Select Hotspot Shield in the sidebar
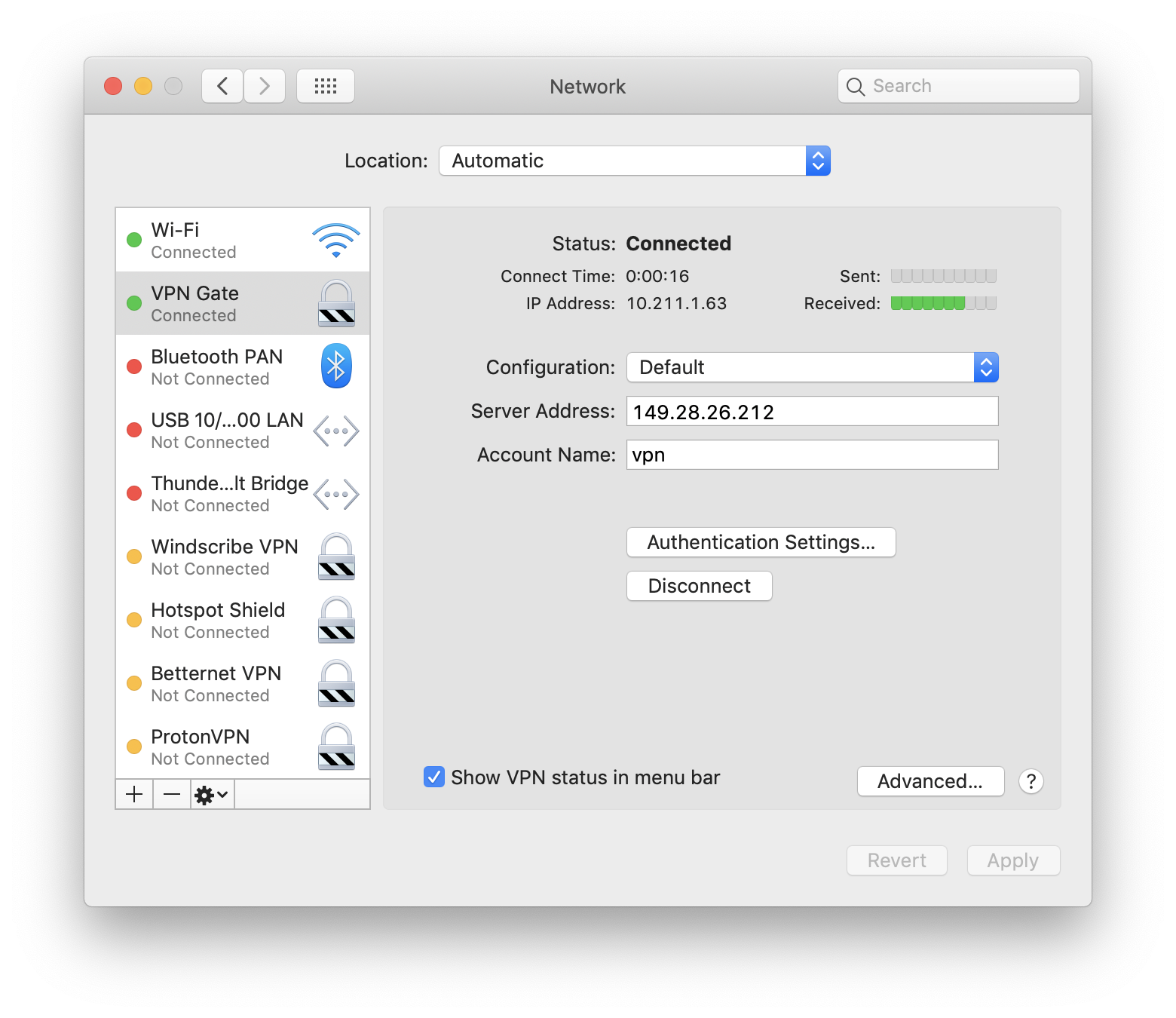1176x1018 pixels. point(218,620)
